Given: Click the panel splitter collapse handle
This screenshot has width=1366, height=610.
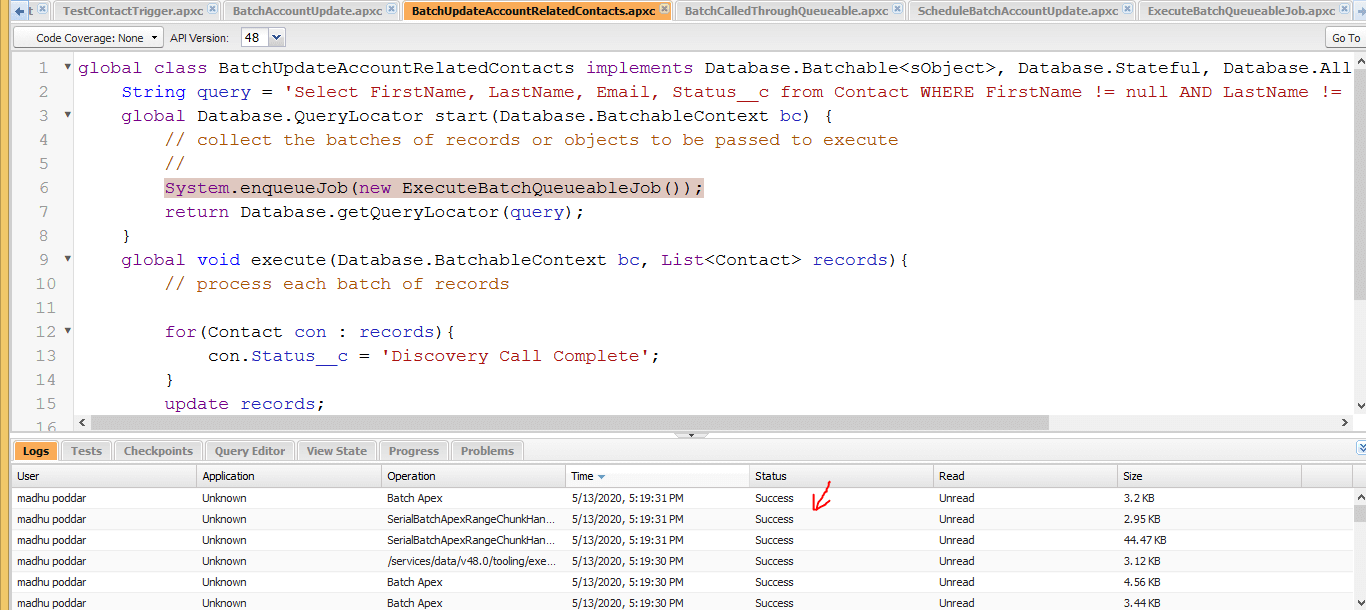Looking at the screenshot, I should point(691,435).
